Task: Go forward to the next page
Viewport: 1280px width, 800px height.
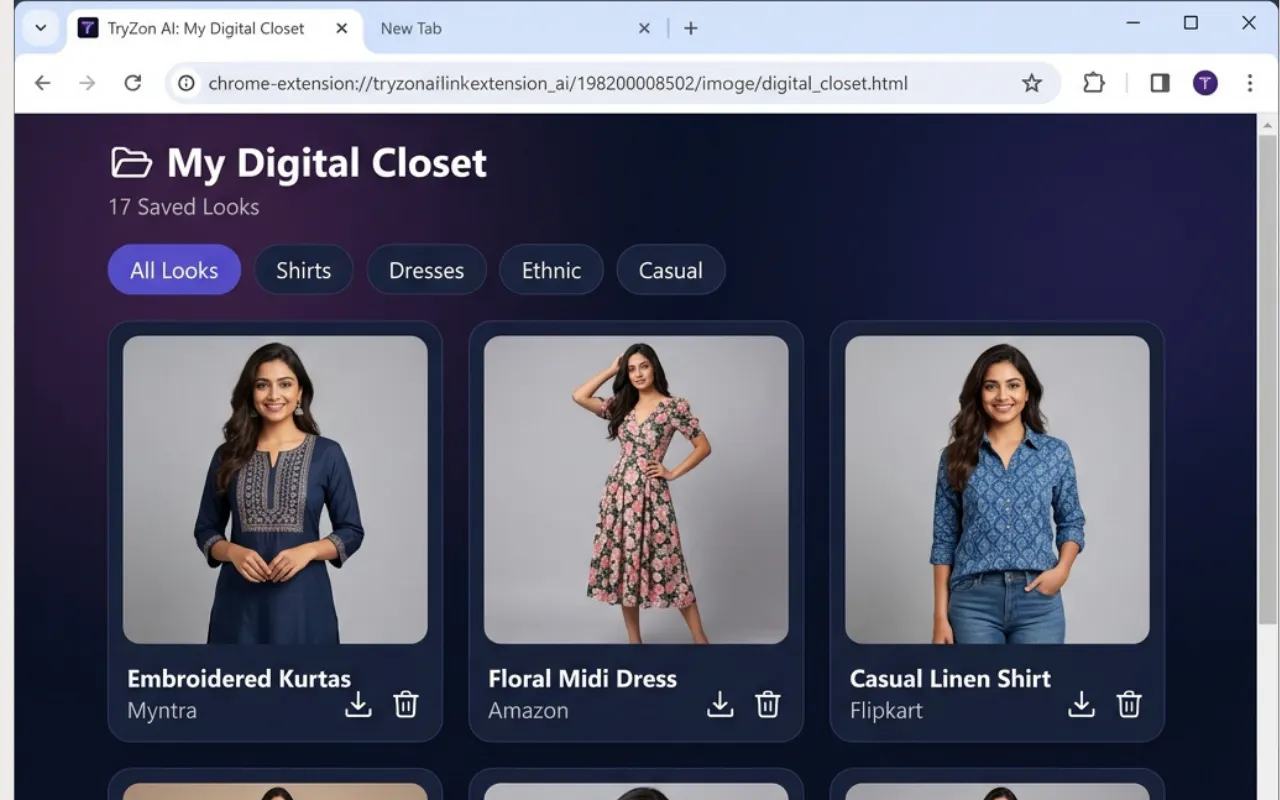Action: (x=87, y=83)
